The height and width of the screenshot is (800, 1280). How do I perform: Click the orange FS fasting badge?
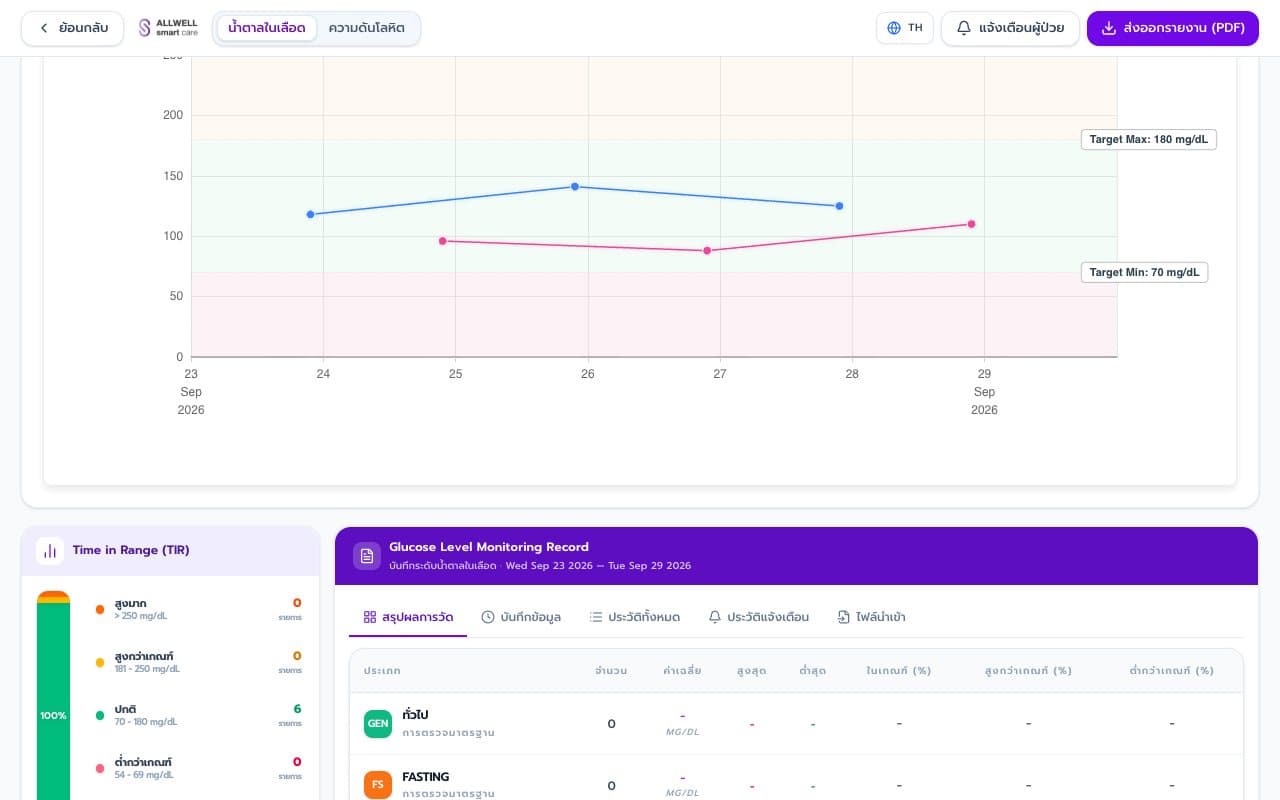click(x=378, y=785)
